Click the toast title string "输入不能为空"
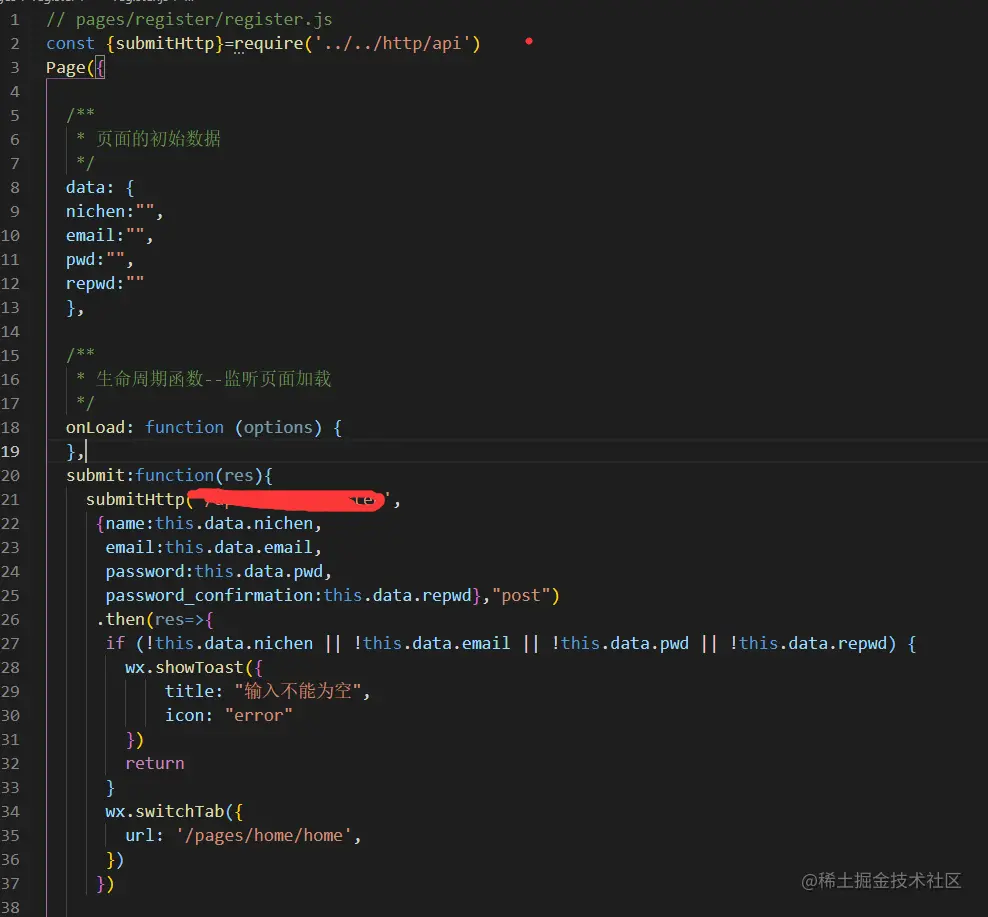This screenshot has width=988, height=917. (297, 691)
